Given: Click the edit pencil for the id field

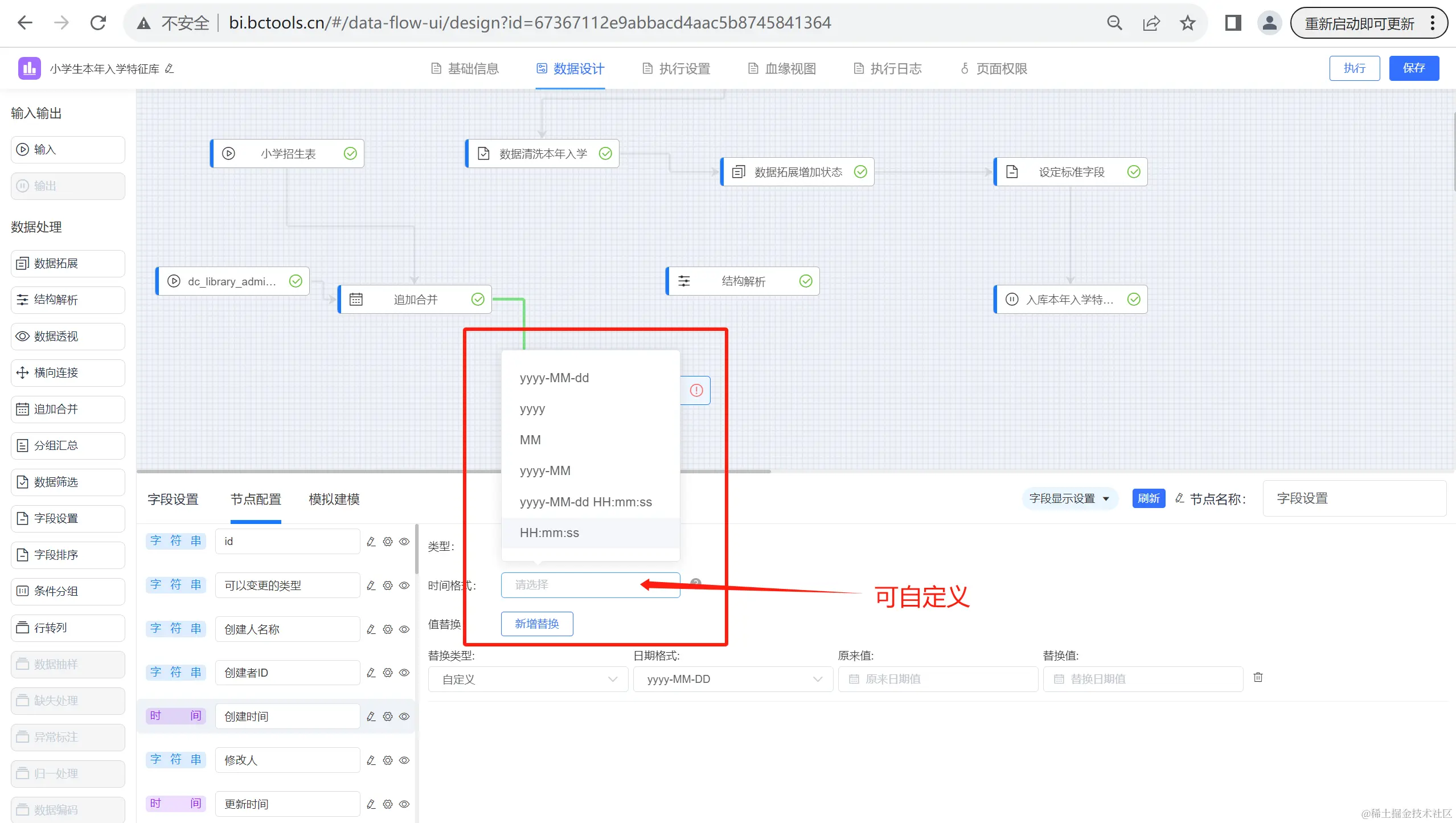Looking at the screenshot, I should [x=371, y=542].
